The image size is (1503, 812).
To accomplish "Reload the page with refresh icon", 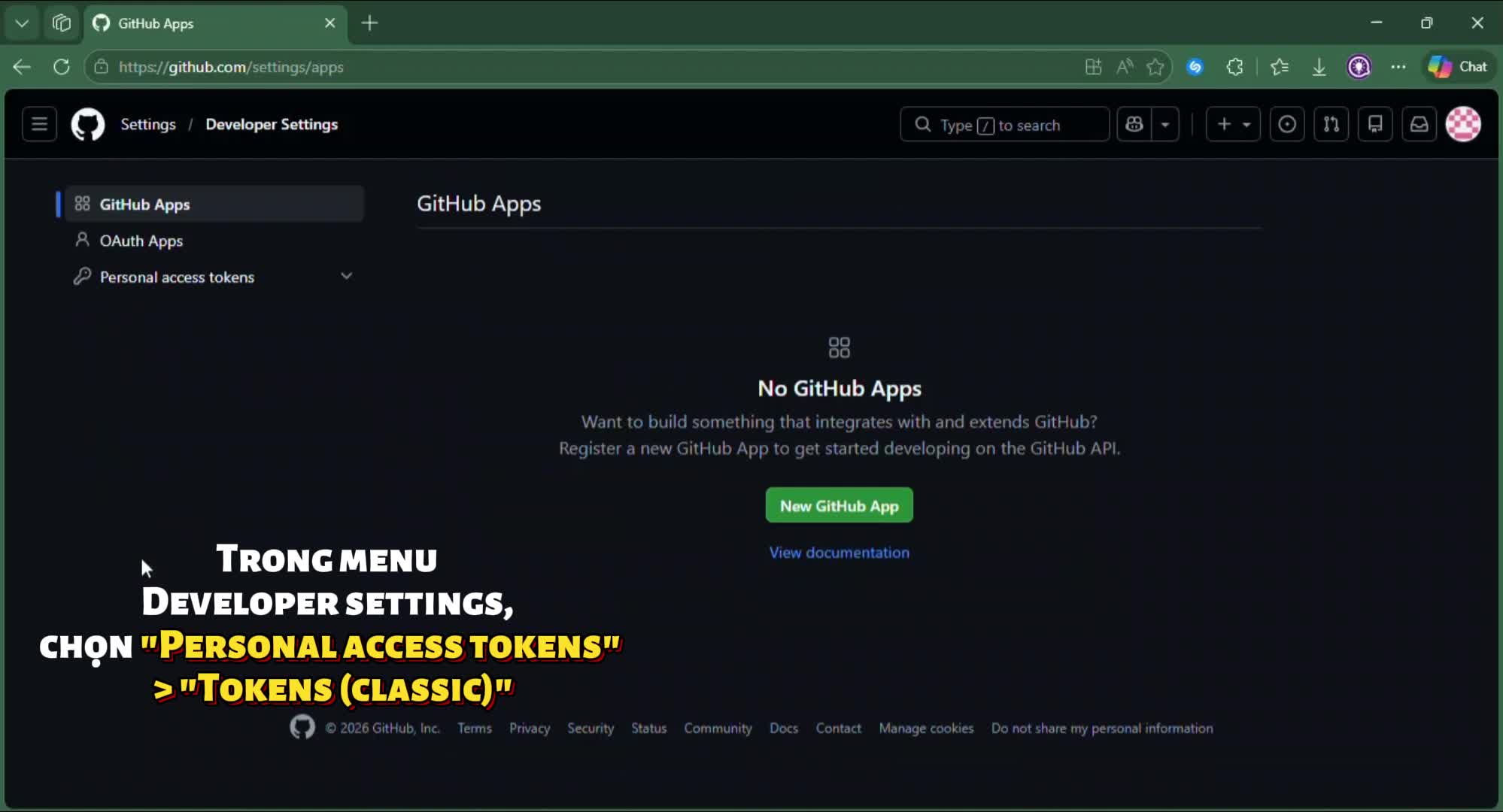I will tap(62, 67).
